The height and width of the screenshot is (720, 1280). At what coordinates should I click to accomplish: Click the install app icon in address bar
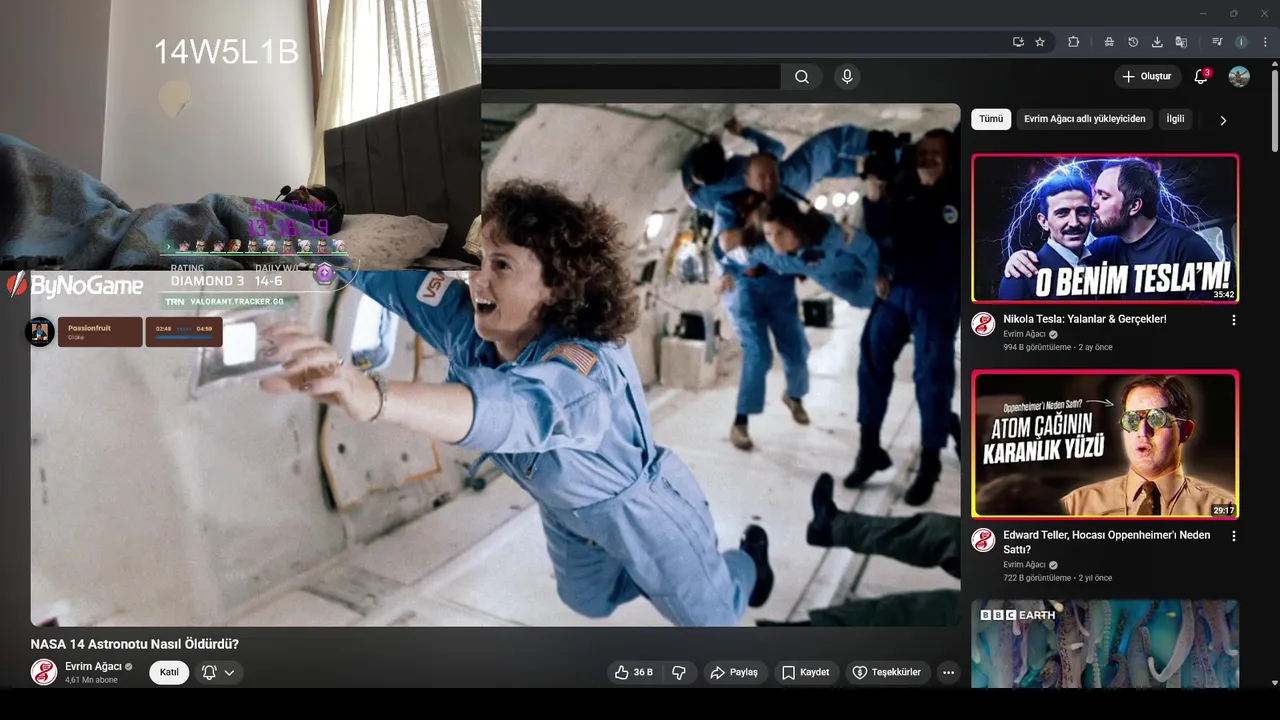pos(1018,42)
